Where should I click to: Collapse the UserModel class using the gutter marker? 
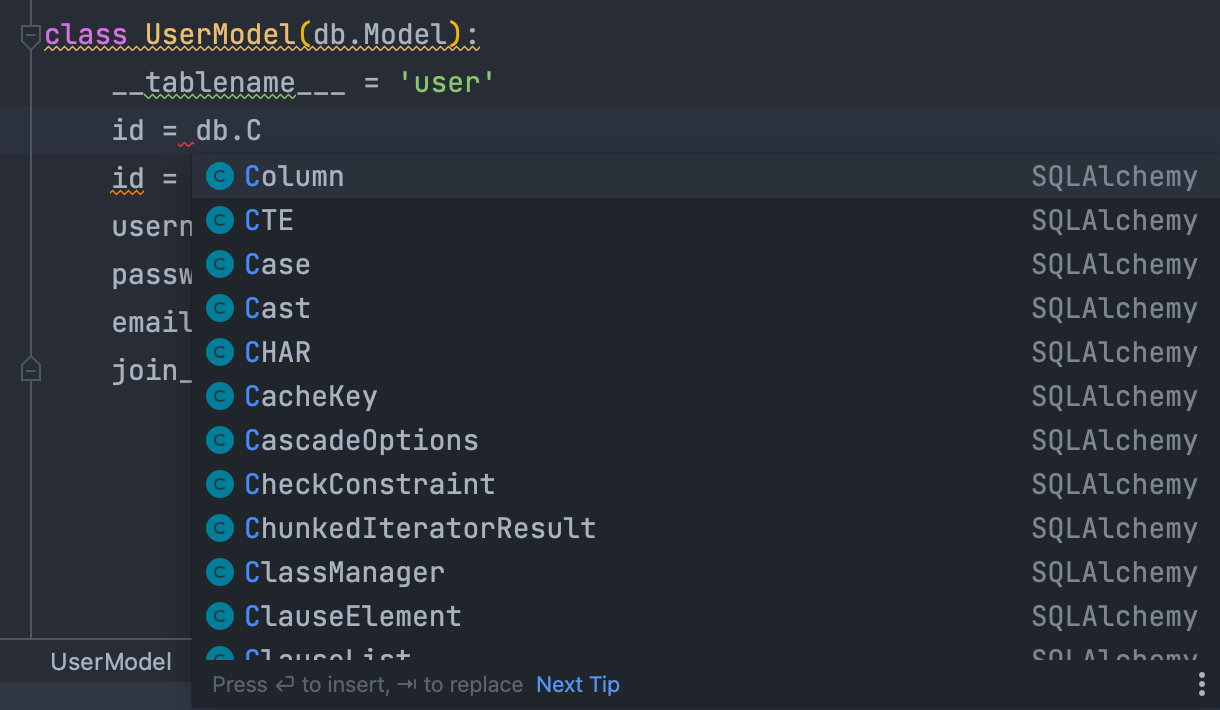[x=30, y=33]
